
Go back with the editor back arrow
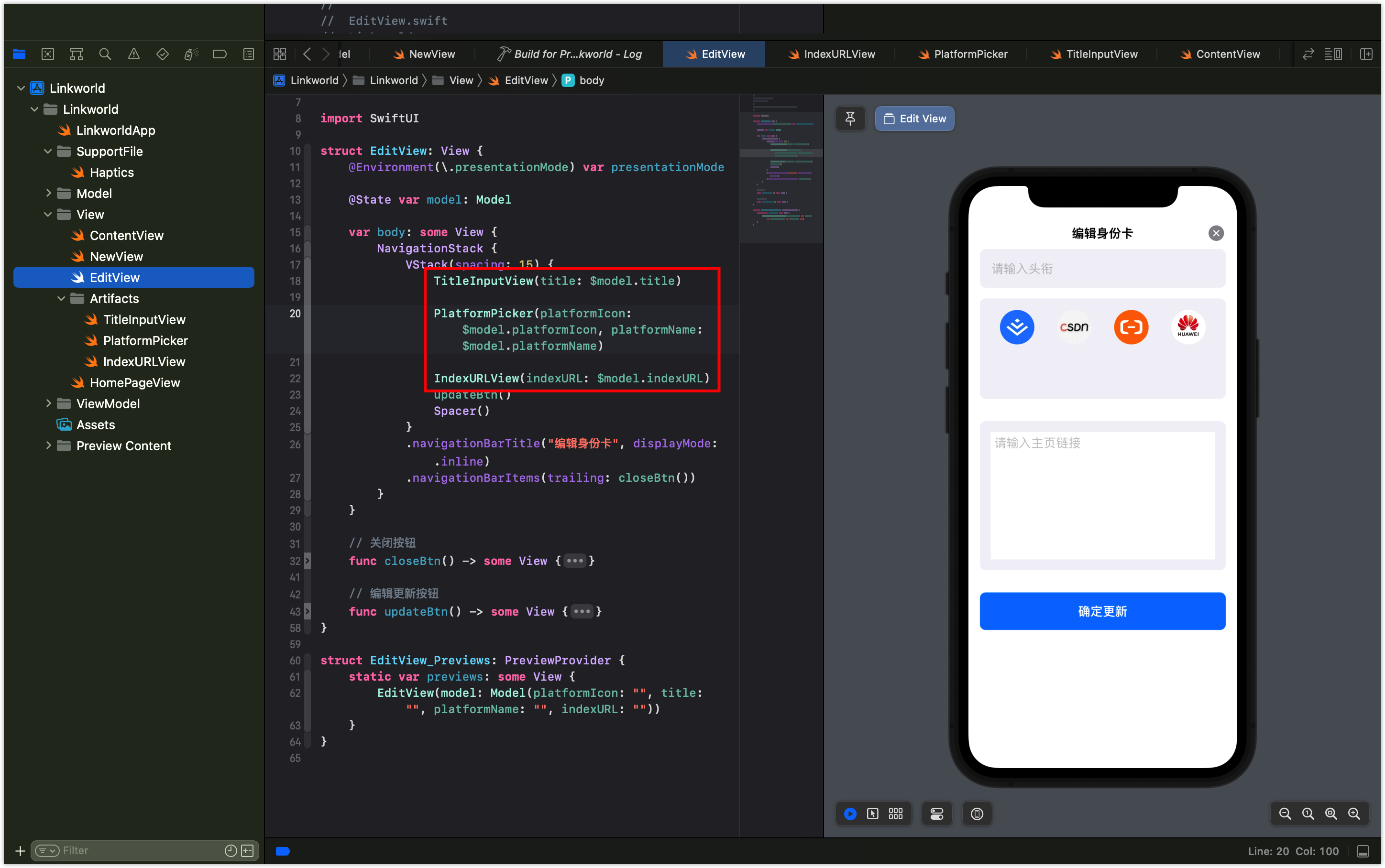pyautogui.click(x=307, y=54)
